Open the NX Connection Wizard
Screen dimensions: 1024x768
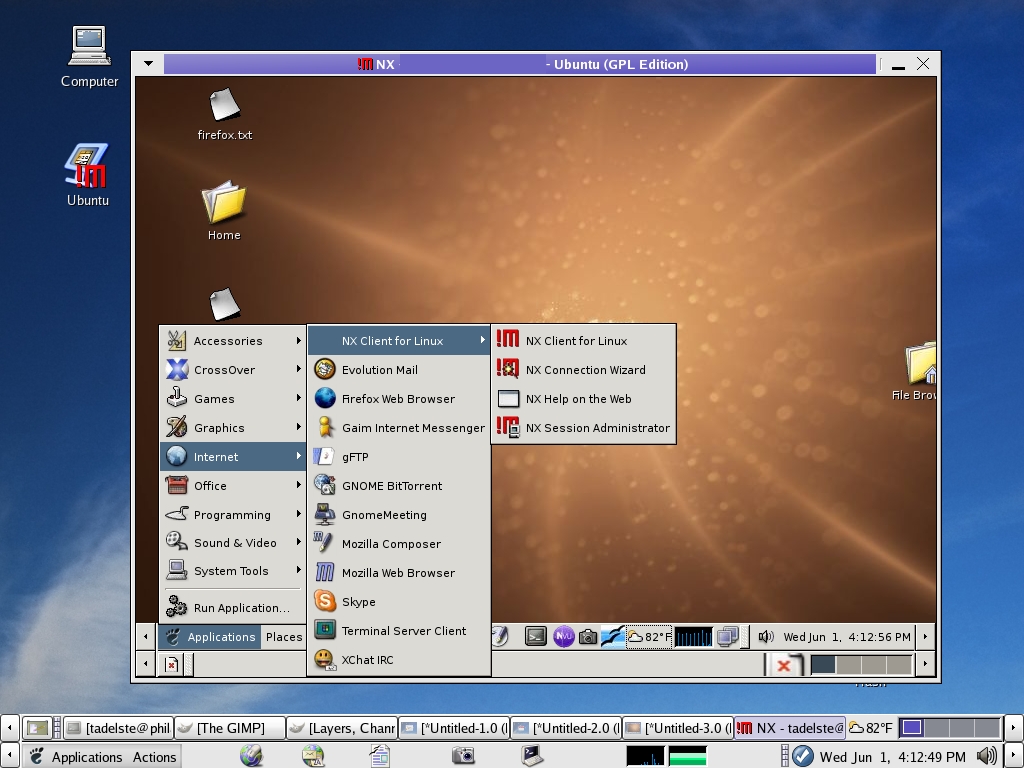click(x=585, y=370)
